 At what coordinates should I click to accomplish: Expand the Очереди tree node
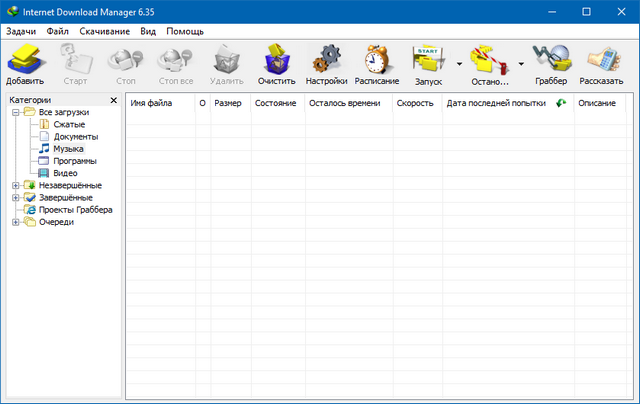click(x=16, y=222)
